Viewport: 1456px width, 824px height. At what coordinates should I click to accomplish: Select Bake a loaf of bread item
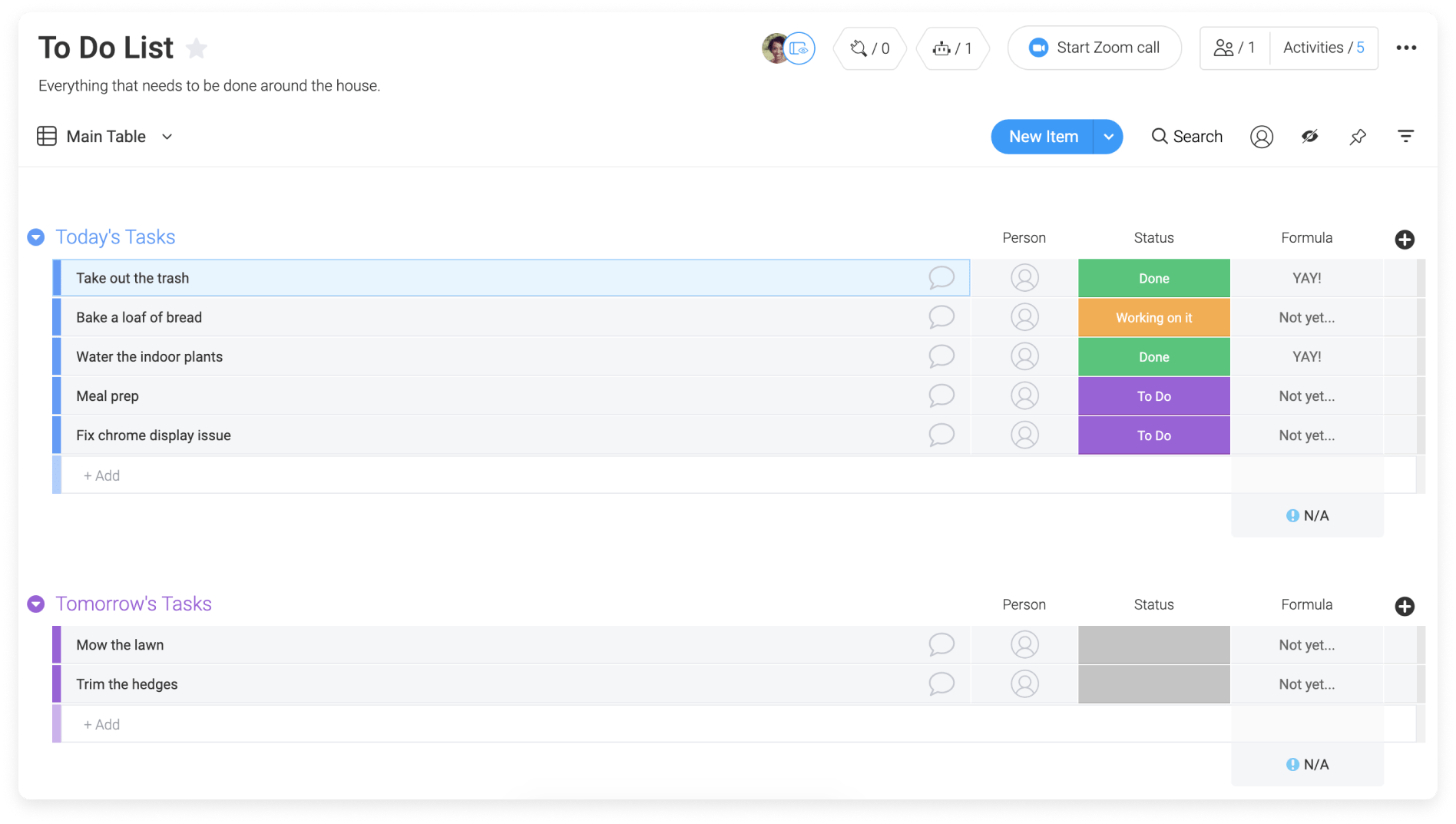point(139,317)
